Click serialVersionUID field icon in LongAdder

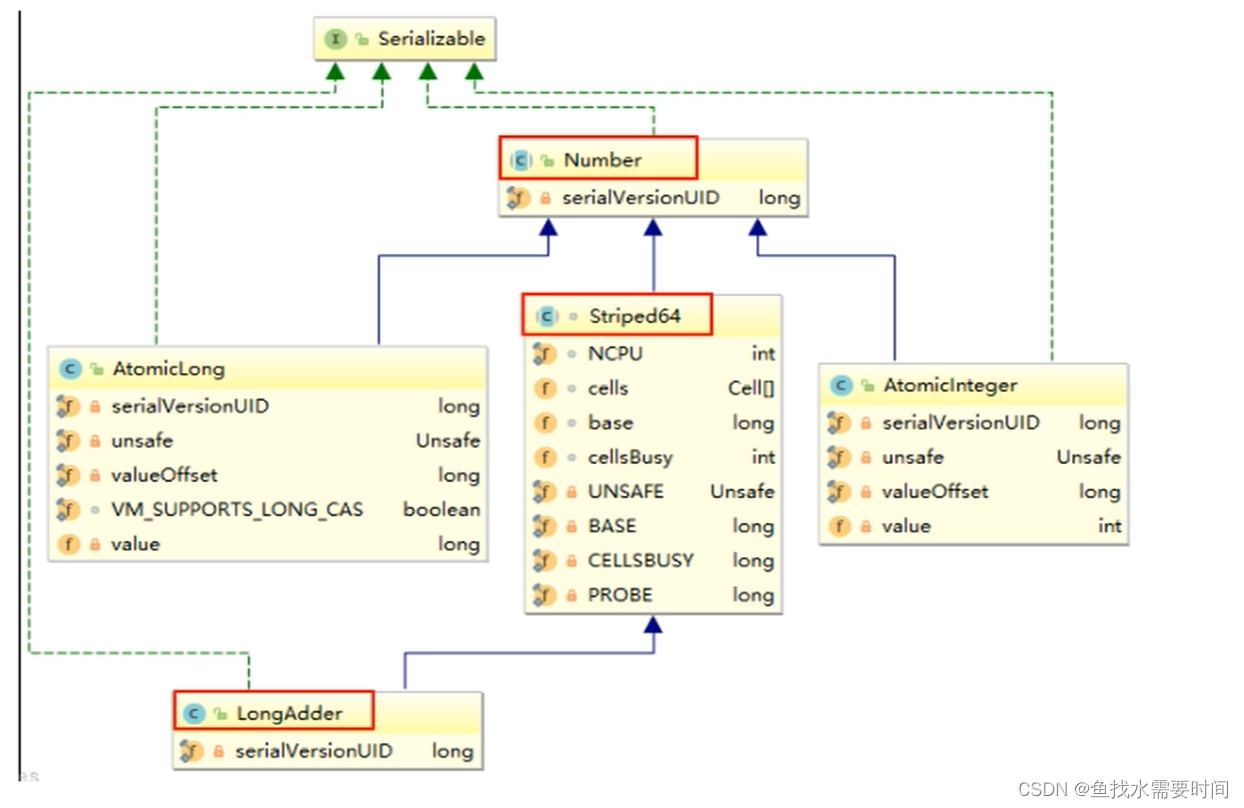pos(192,751)
